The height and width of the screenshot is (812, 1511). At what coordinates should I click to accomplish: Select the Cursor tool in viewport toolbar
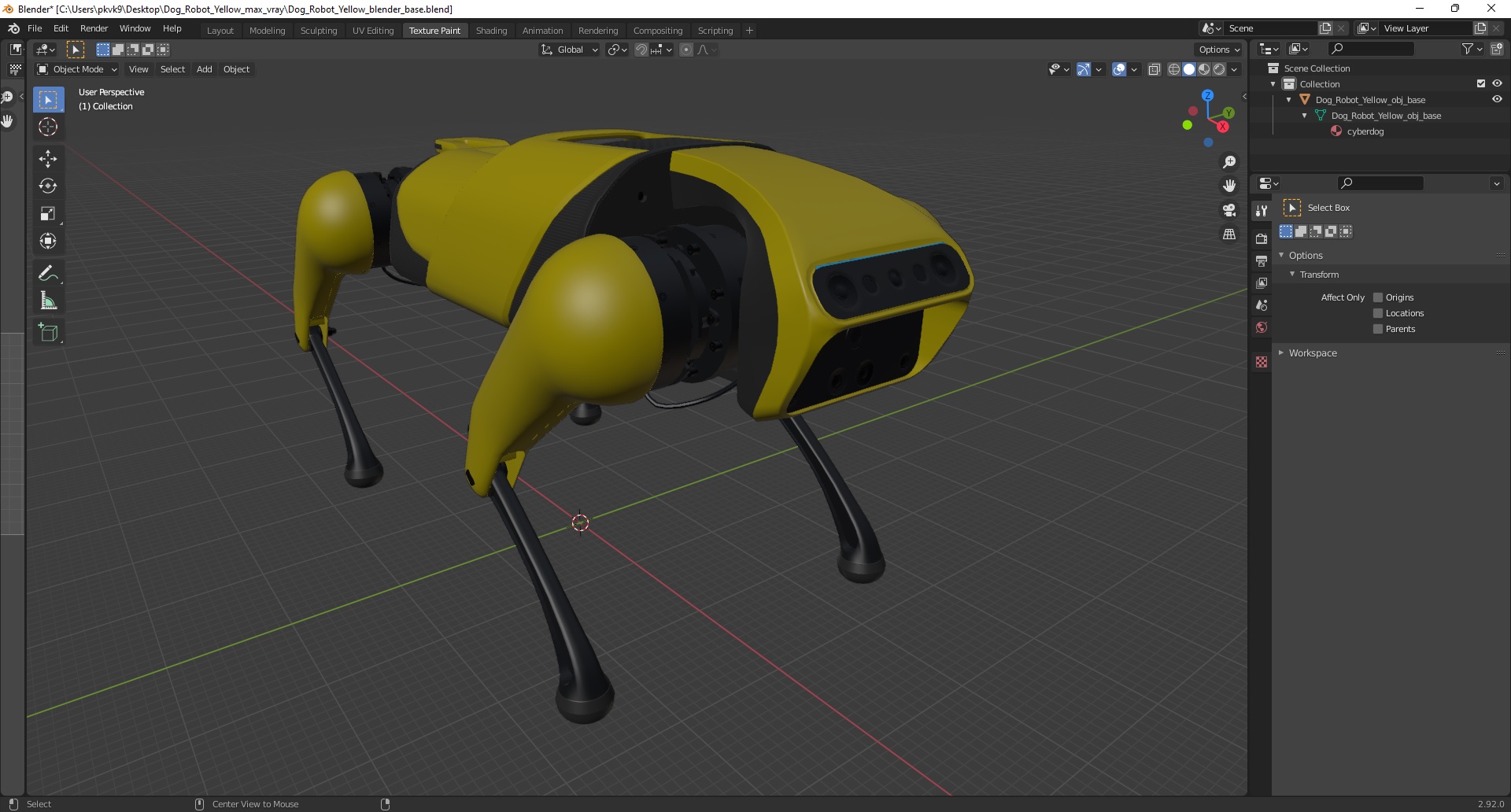48,127
